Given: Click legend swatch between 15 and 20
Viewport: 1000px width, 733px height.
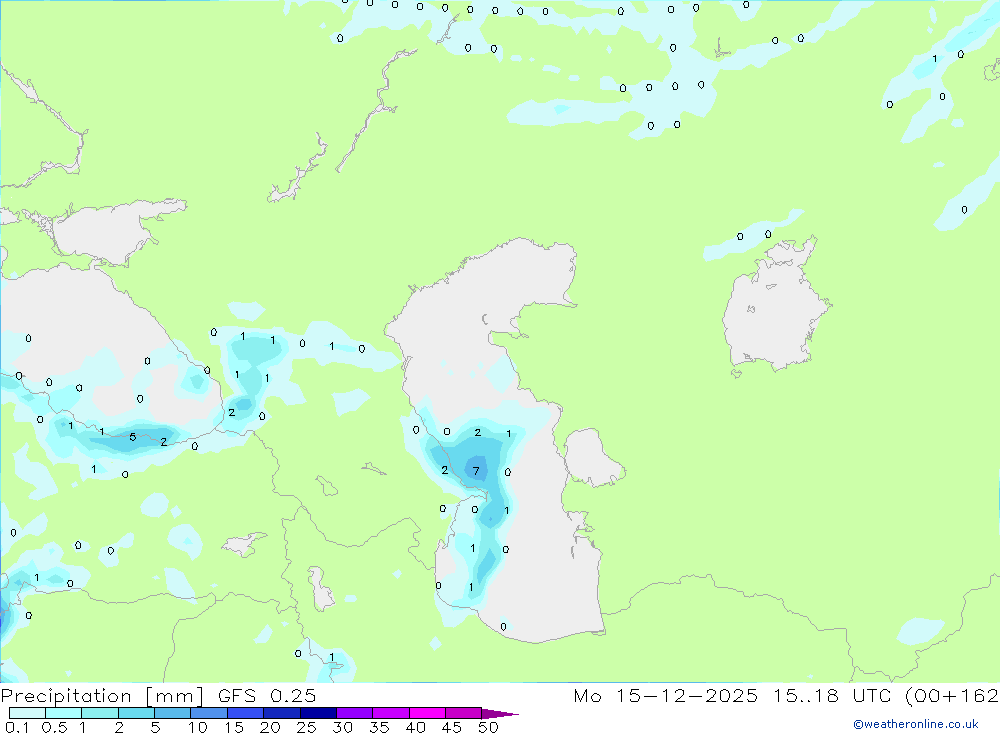Looking at the screenshot, I should point(246,713).
